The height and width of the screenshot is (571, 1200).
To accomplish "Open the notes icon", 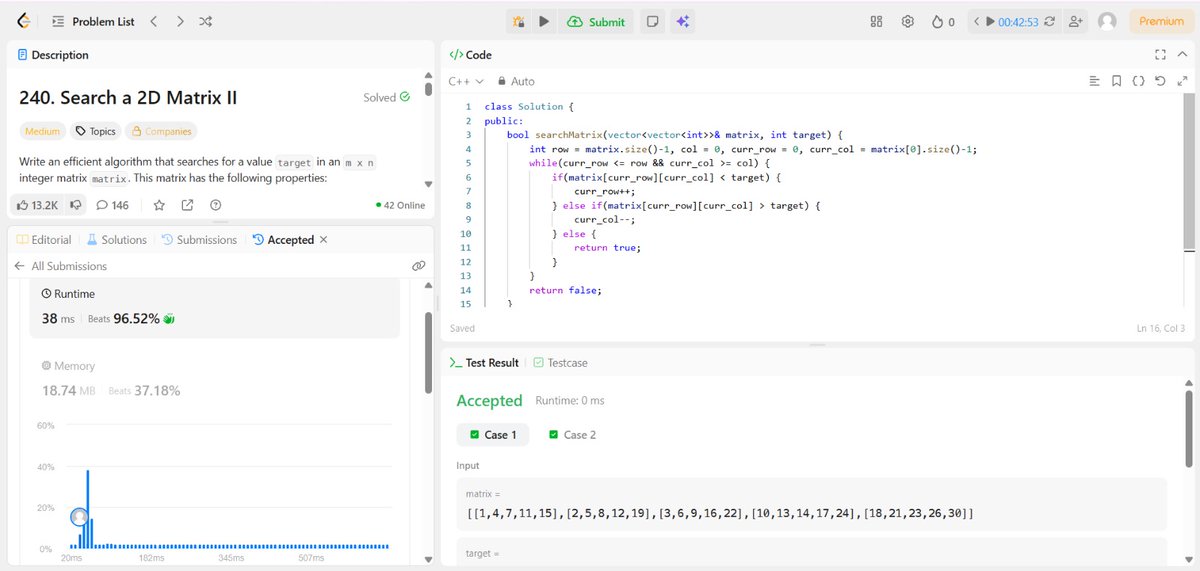I will coord(652,21).
